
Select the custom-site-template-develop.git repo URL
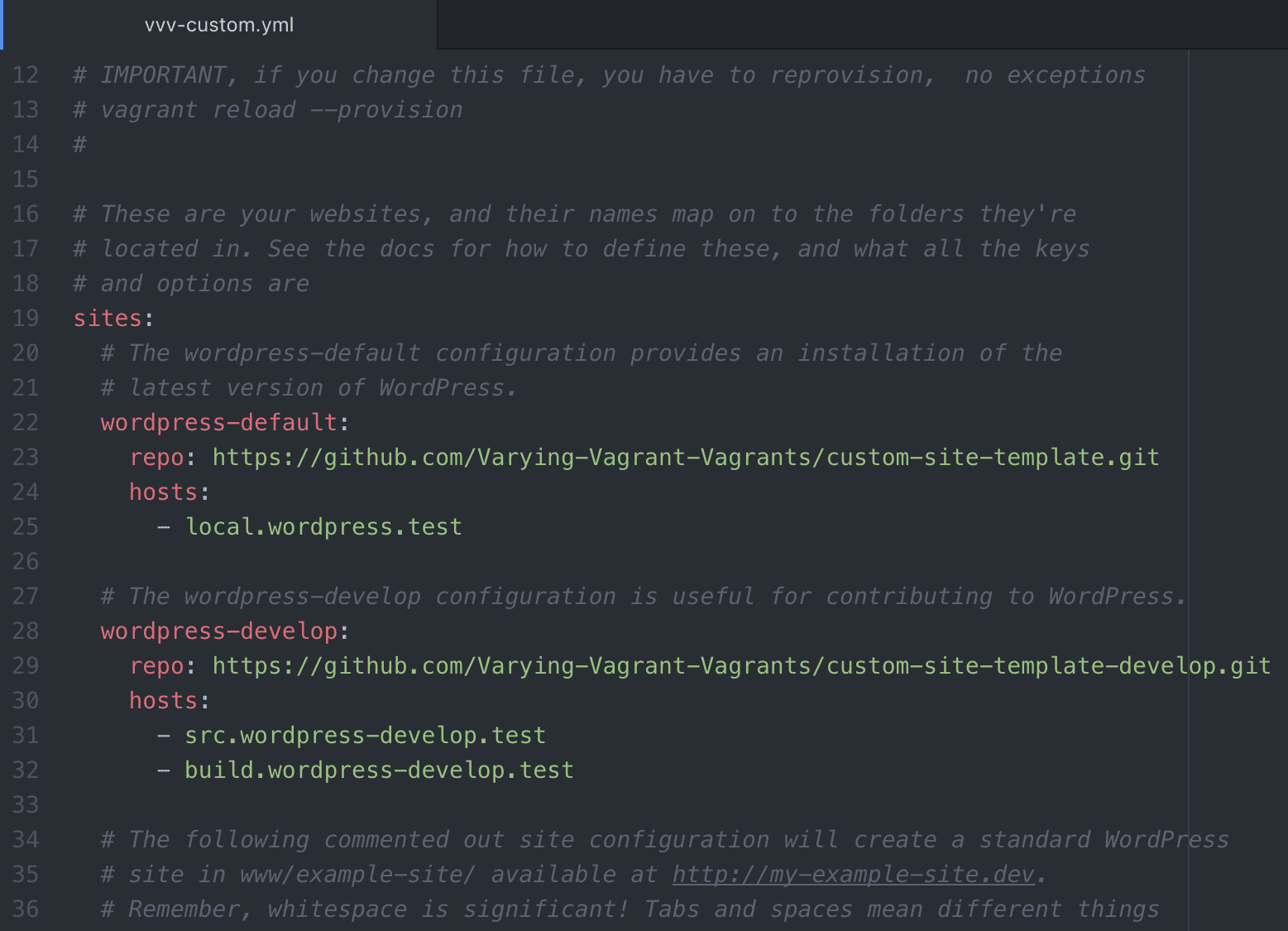click(x=740, y=665)
